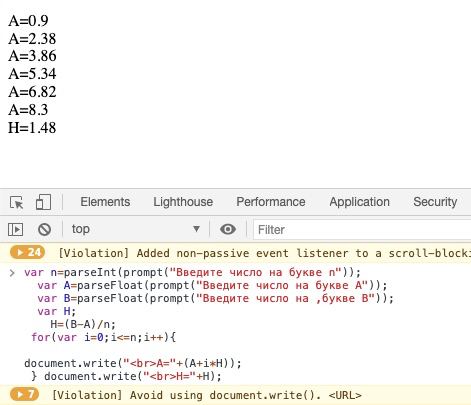The height and width of the screenshot is (405, 471).
Task: Switch to the Performance tab
Action: 271,202
